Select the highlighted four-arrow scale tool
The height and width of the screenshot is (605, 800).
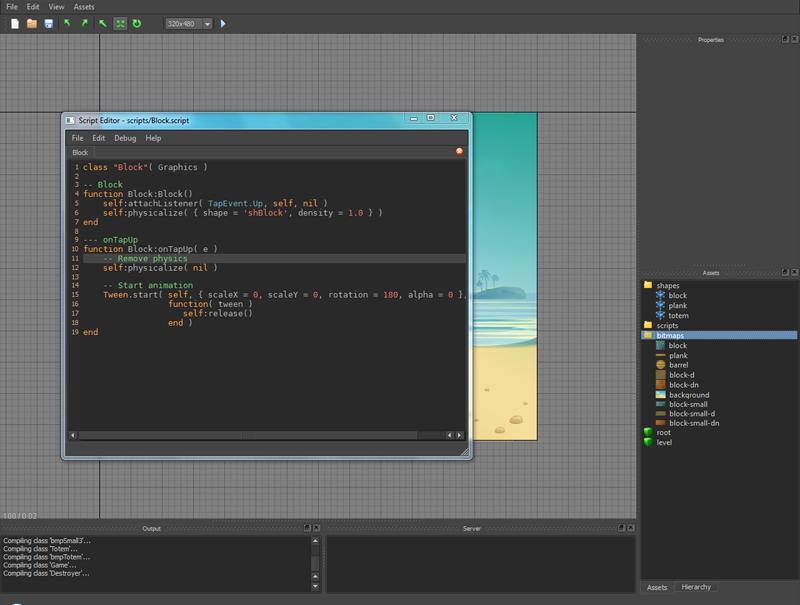point(120,23)
